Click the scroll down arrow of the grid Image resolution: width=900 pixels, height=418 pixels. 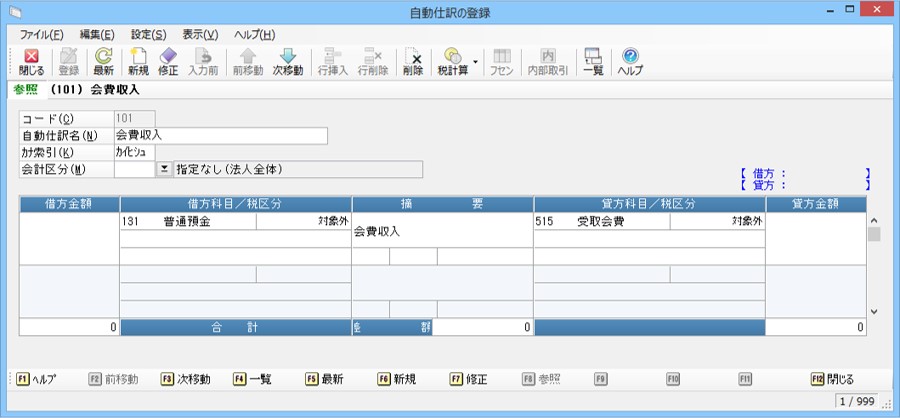(873, 311)
